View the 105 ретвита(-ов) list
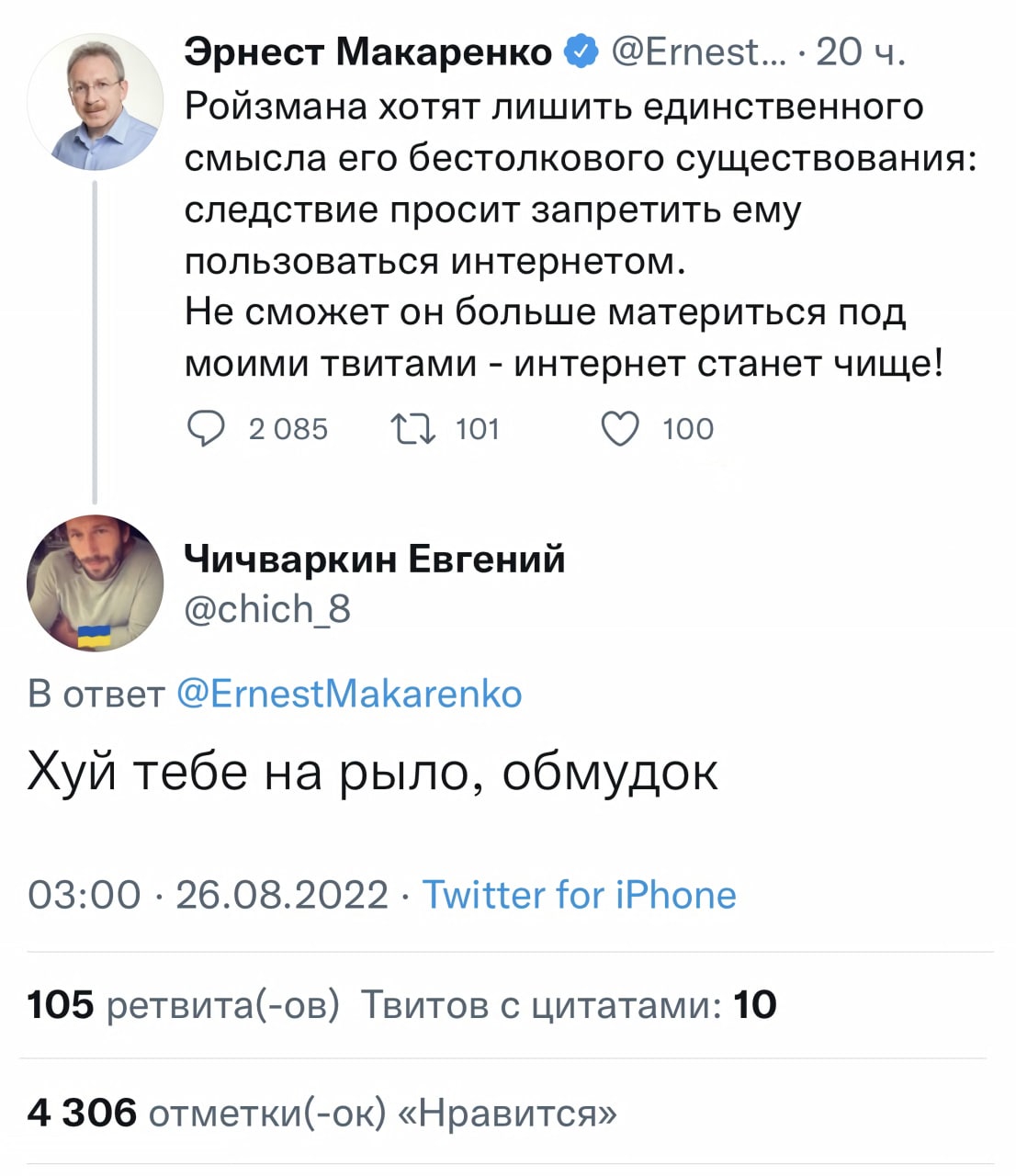 click(183, 1004)
